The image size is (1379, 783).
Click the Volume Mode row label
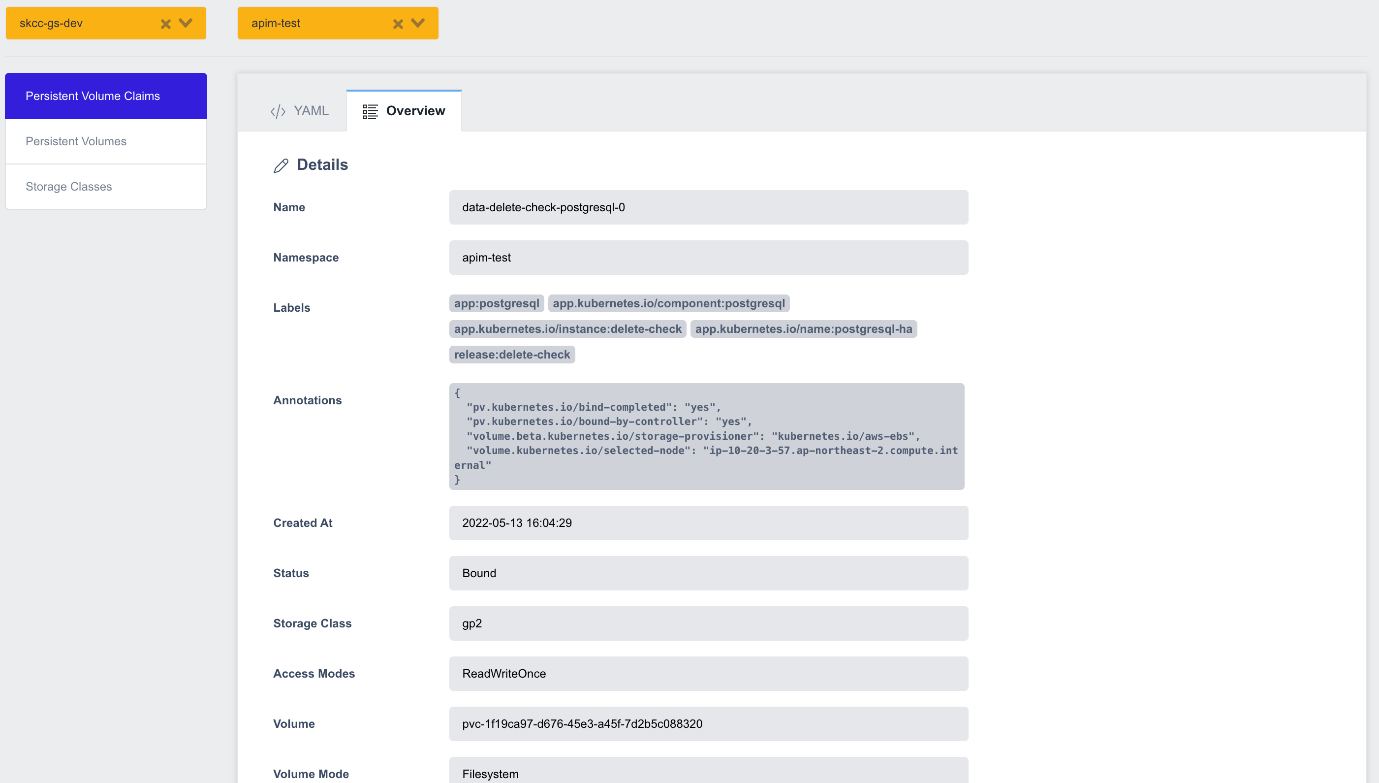coord(311,774)
